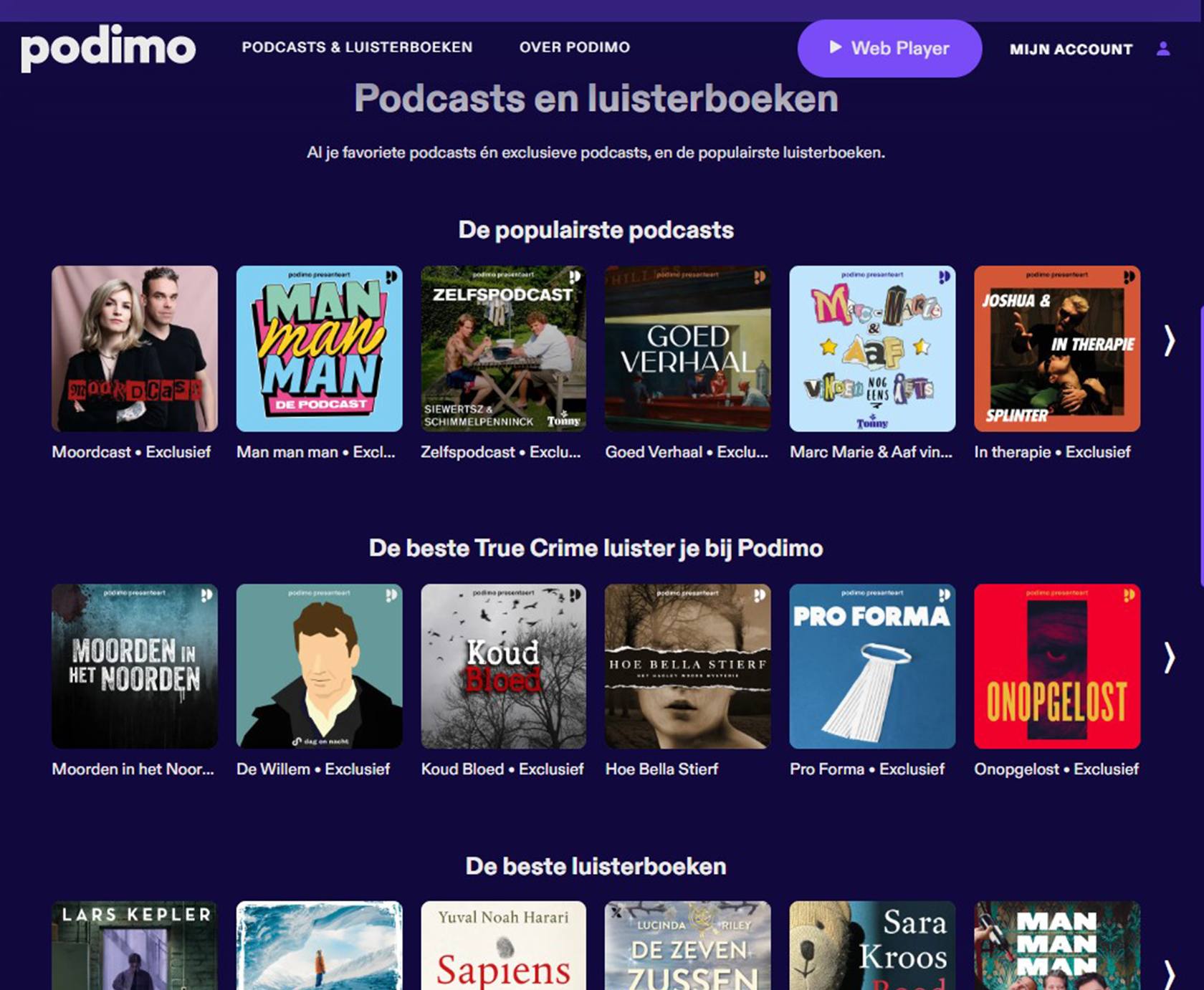Image resolution: width=1204 pixels, height=990 pixels.
Task: Open Zelfspodcast cover
Action: pyautogui.click(x=504, y=349)
